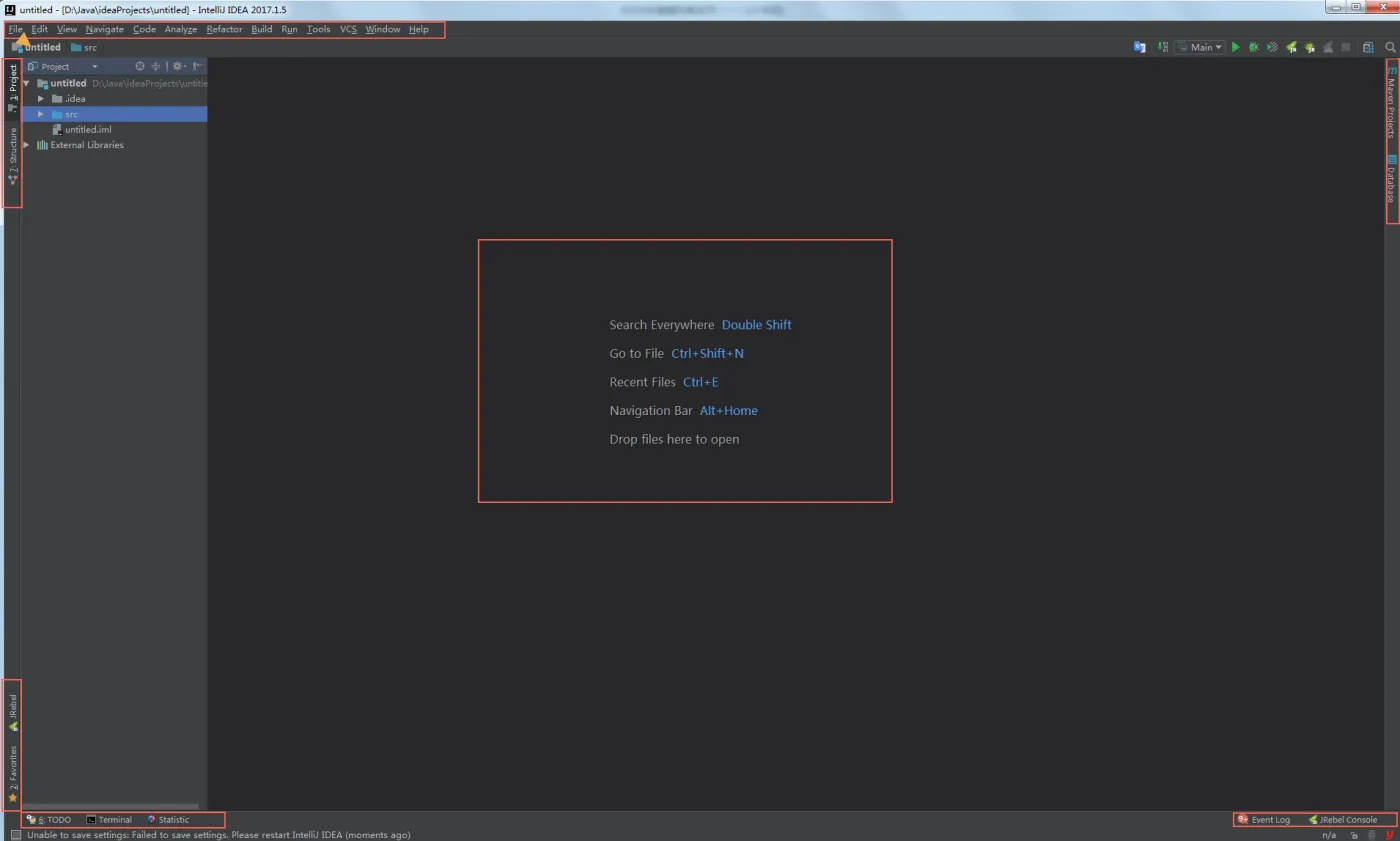1400x841 pixels.
Task: Toggle the Project tool window side tab
Action: coord(13,88)
